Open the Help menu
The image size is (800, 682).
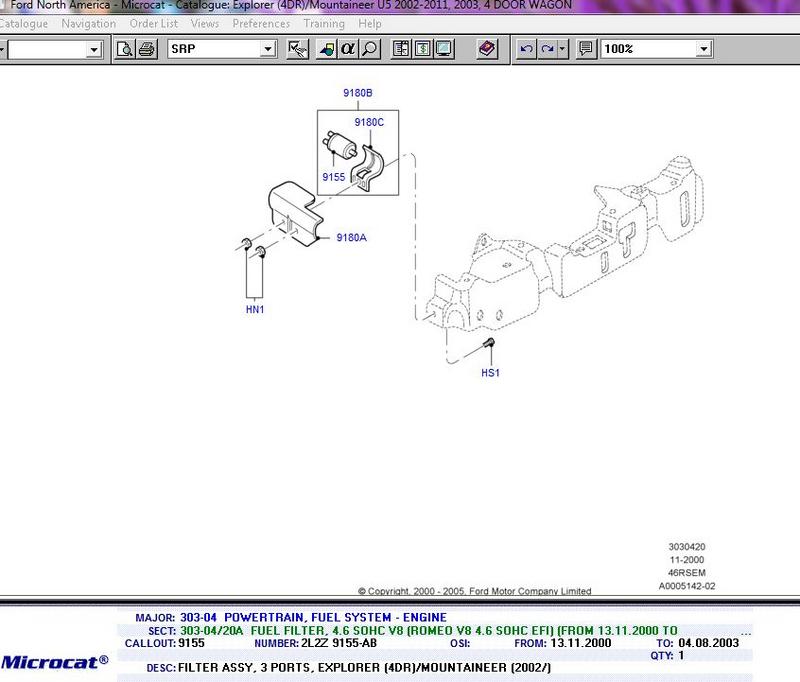(x=370, y=23)
